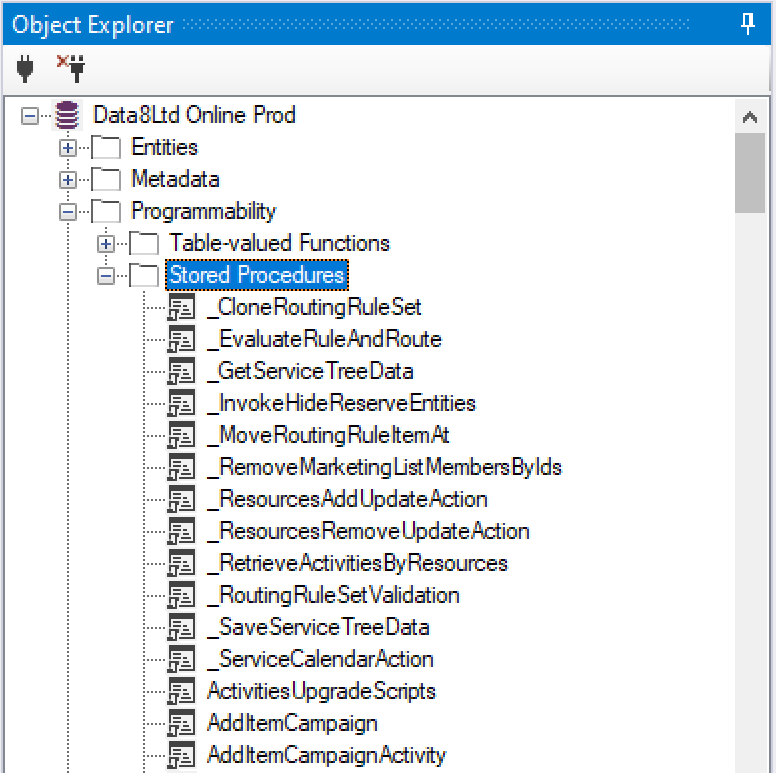Pin the Object Explorer panel
The height and width of the screenshot is (773, 776).
[x=748, y=24]
